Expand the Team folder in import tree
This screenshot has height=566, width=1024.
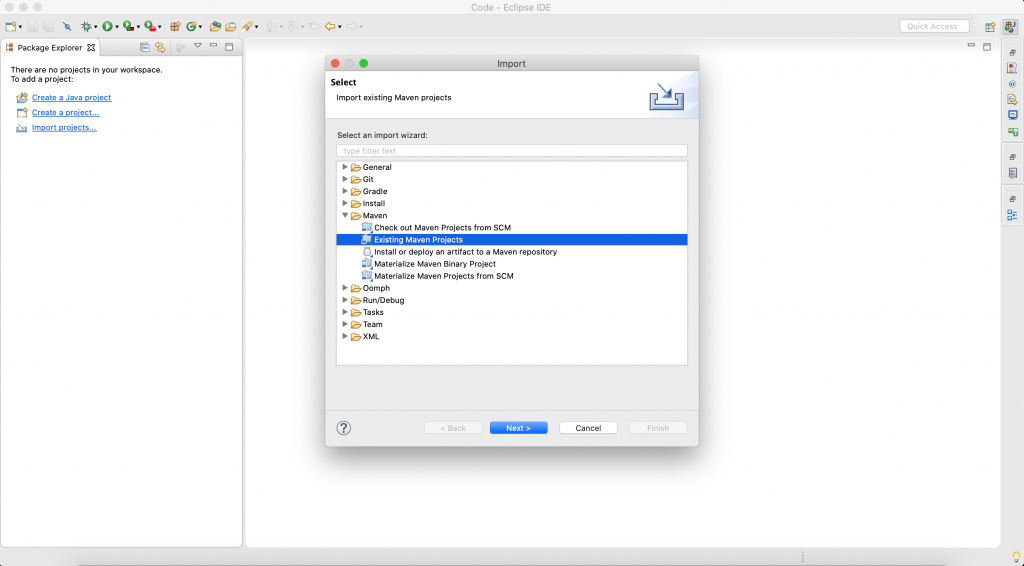(x=345, y=324)
